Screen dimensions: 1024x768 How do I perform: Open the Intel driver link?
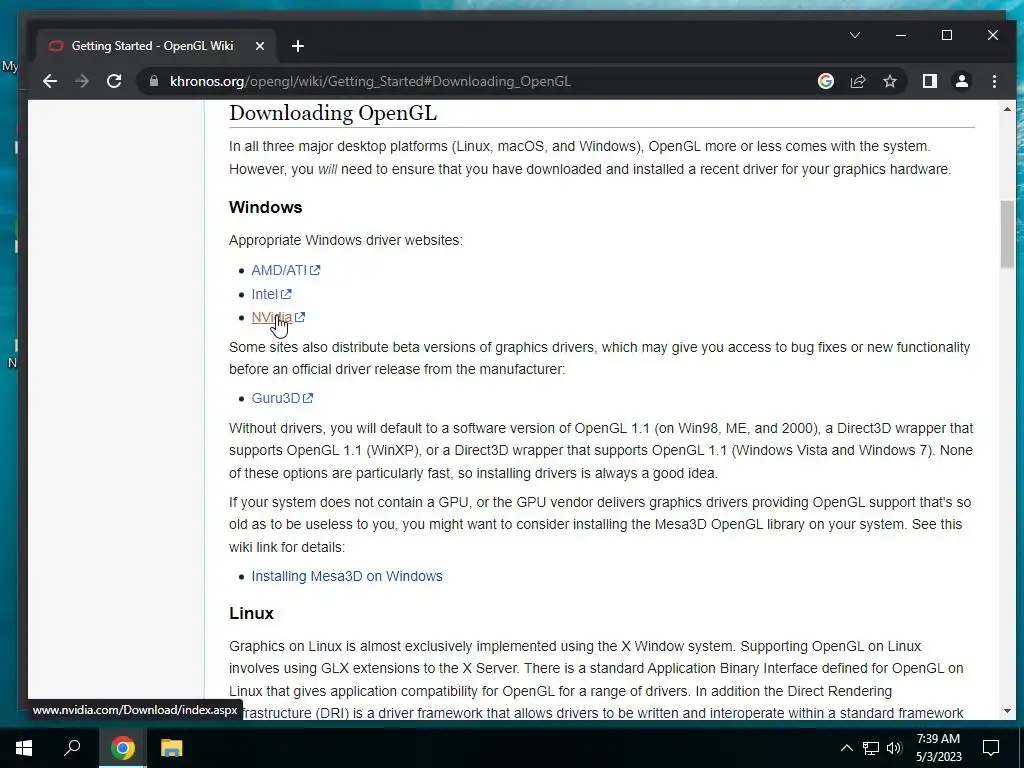click(264, 294)
